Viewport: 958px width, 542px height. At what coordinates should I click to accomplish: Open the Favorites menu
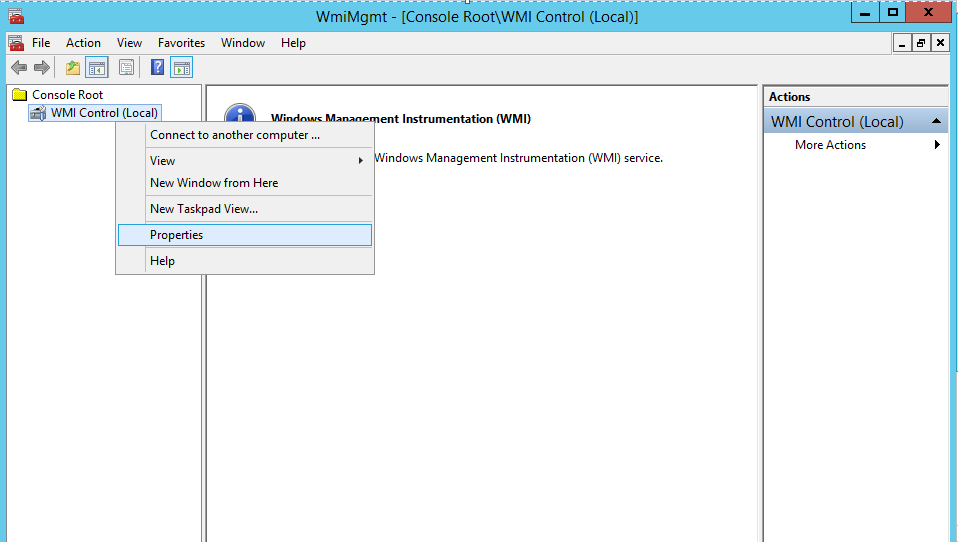(181, 43)
